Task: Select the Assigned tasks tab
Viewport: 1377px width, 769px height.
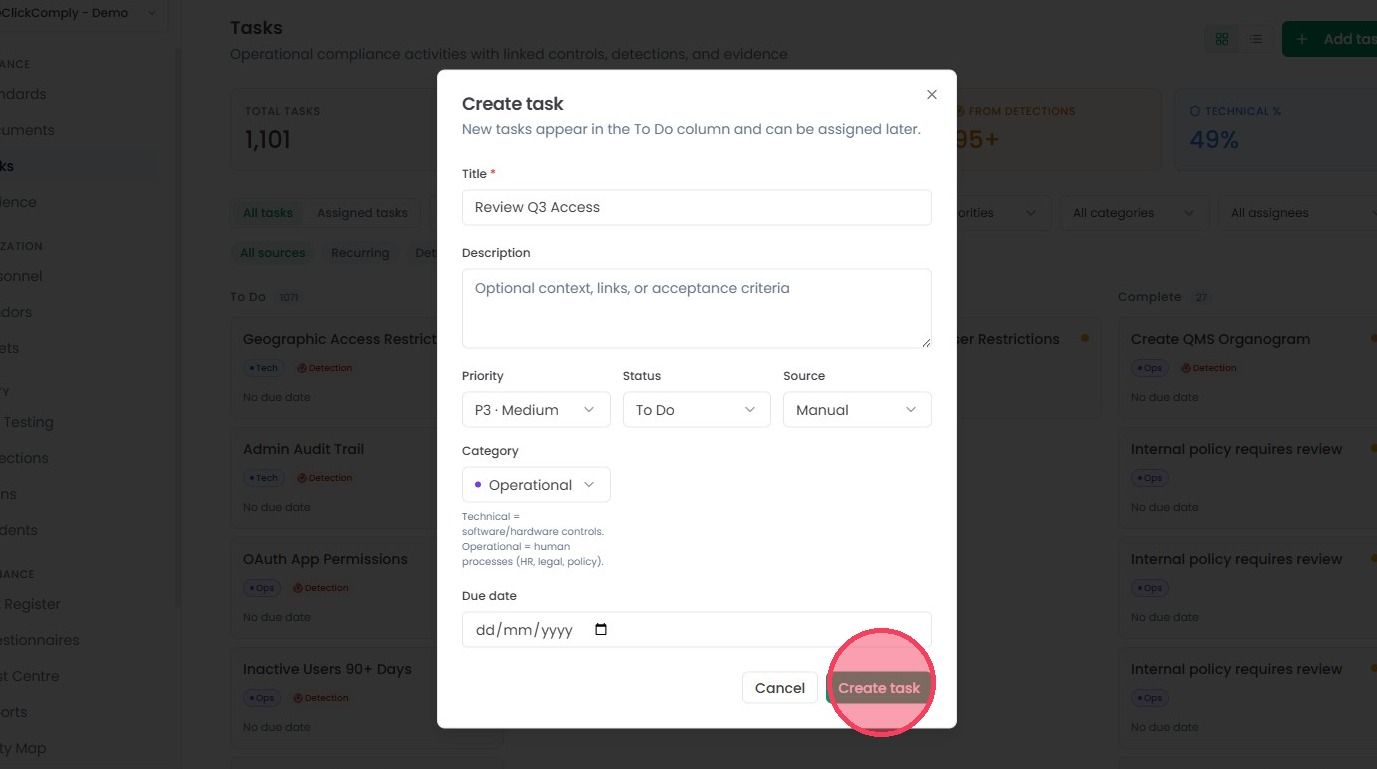Action: 362,213
